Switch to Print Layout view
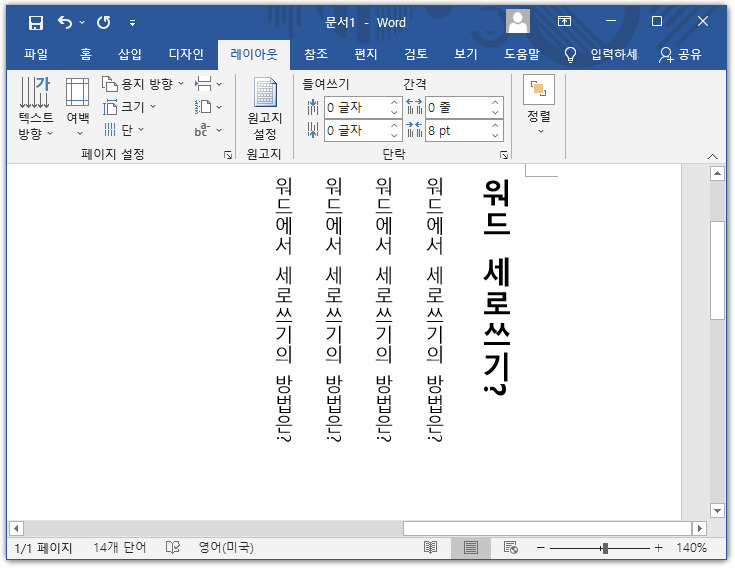Viewport: 735px width, 569px height. [471, 547]
